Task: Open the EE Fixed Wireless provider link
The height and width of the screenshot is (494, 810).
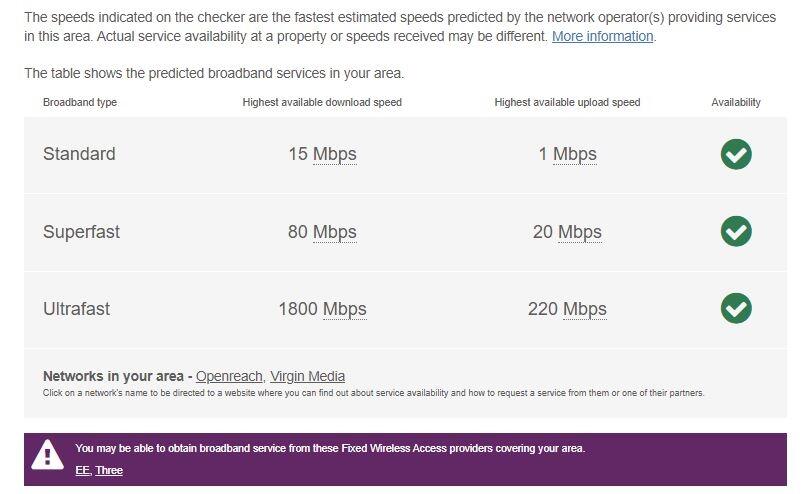Action: [x=82, y=470]
